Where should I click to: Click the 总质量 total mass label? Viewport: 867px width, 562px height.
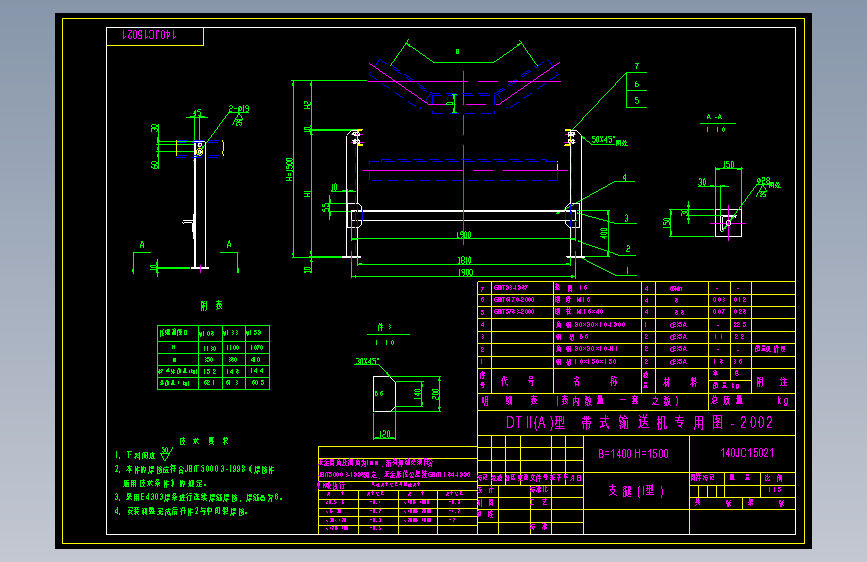point(727,400)
